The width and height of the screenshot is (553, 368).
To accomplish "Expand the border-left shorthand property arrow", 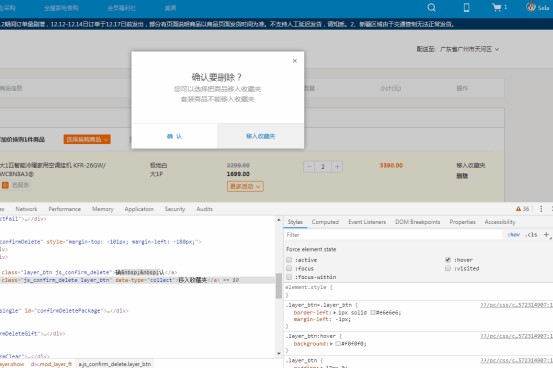I will [334, 313].
